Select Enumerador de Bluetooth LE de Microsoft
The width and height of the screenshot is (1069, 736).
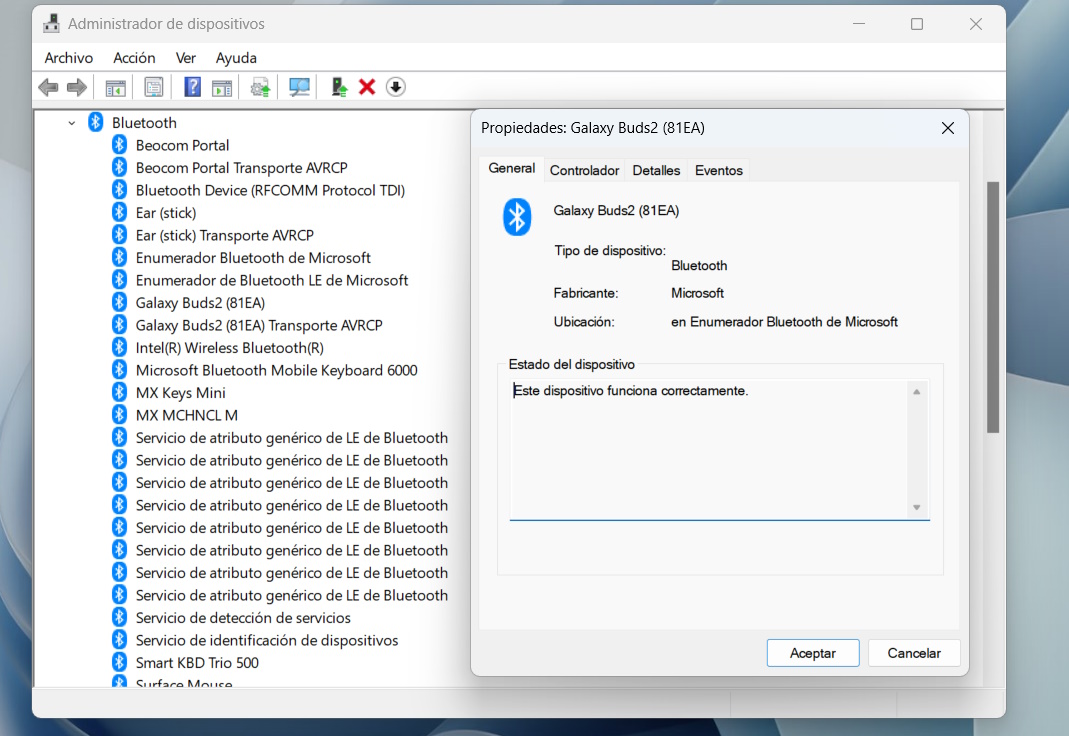pos(271,280)
